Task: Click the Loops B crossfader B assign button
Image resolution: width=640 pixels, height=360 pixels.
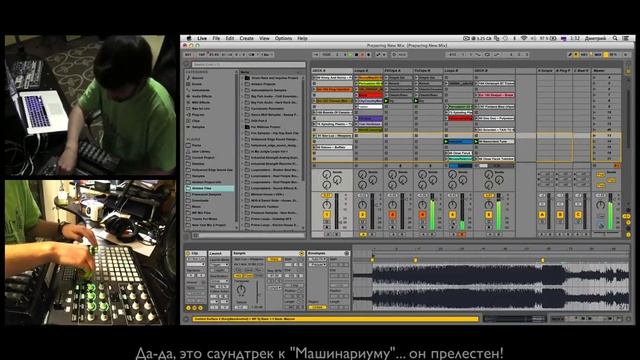Action: (461, 235)
